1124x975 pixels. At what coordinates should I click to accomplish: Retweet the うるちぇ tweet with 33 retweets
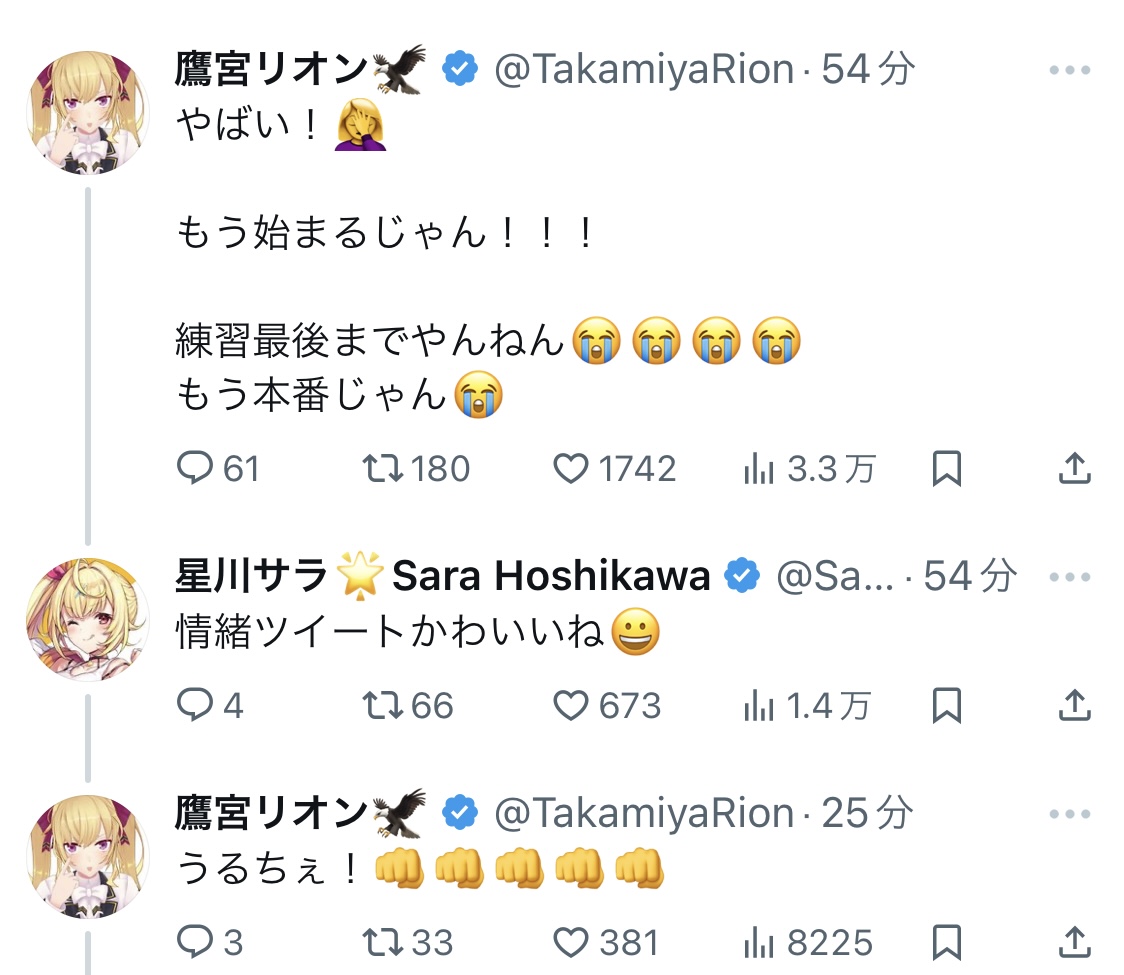(x=380, y=942)
